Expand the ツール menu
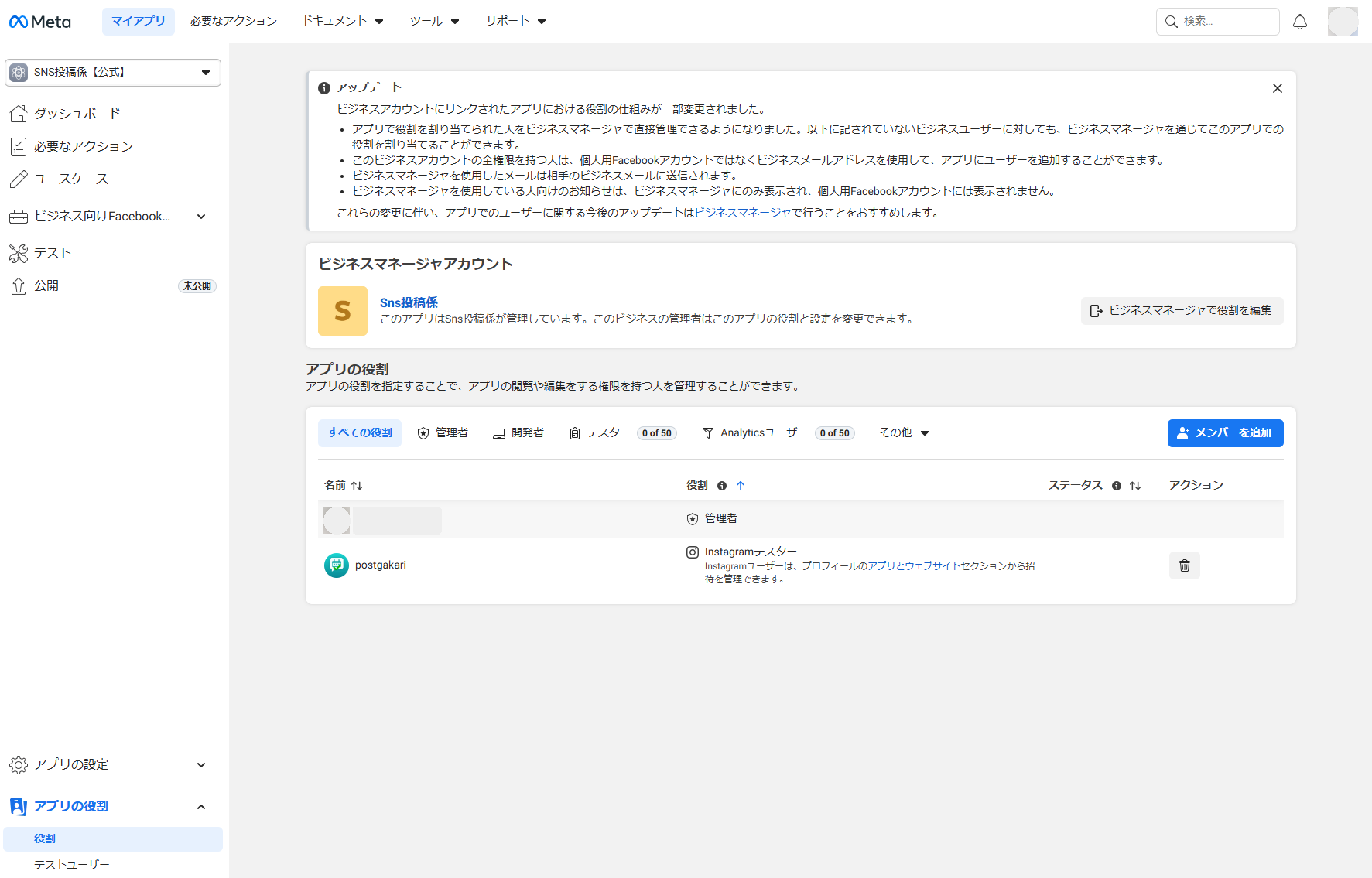Image resolution: width=1372 pixels, height=878 pixels. point(435,22)
